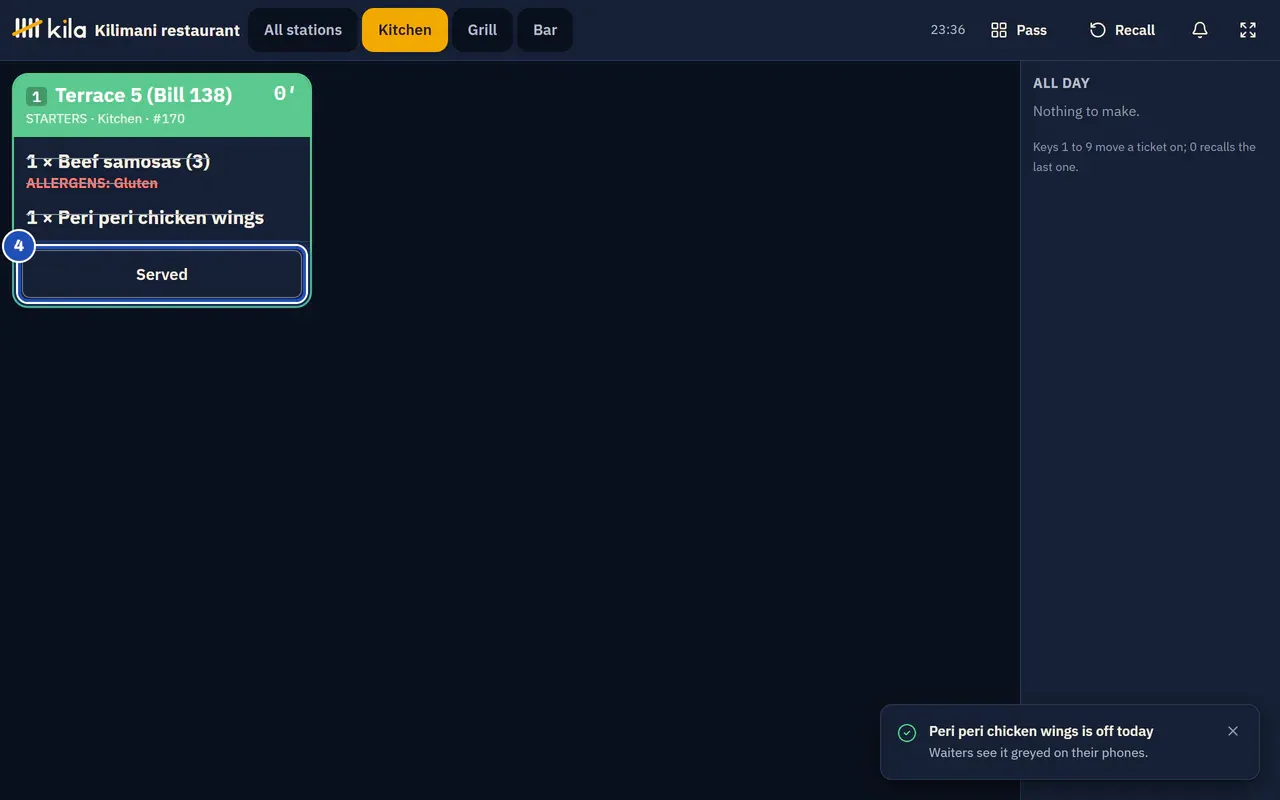Switch to the Grill tab

[482, 30]
